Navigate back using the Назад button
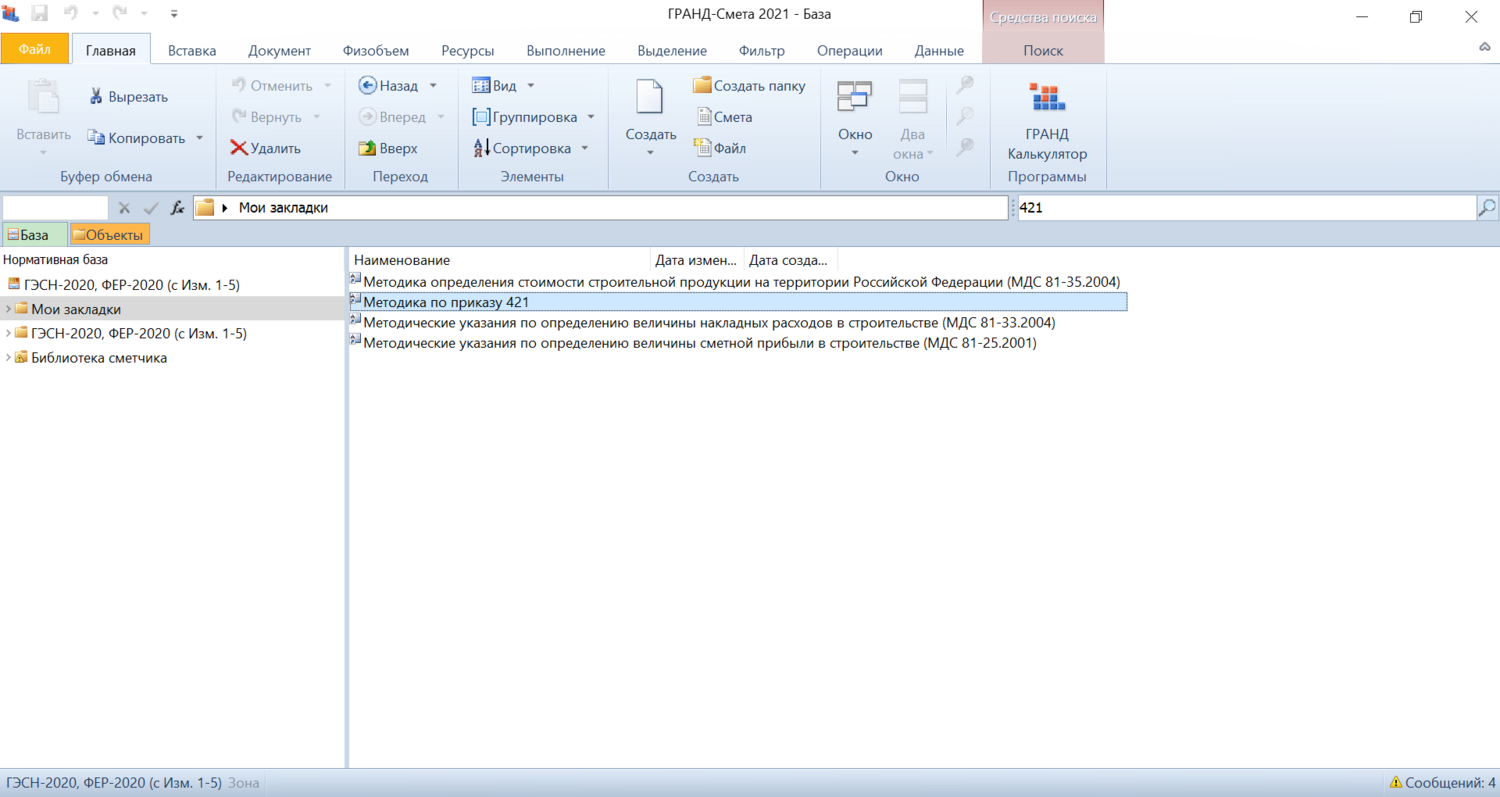Screen dimensions: 1500x797 point(388,86)
